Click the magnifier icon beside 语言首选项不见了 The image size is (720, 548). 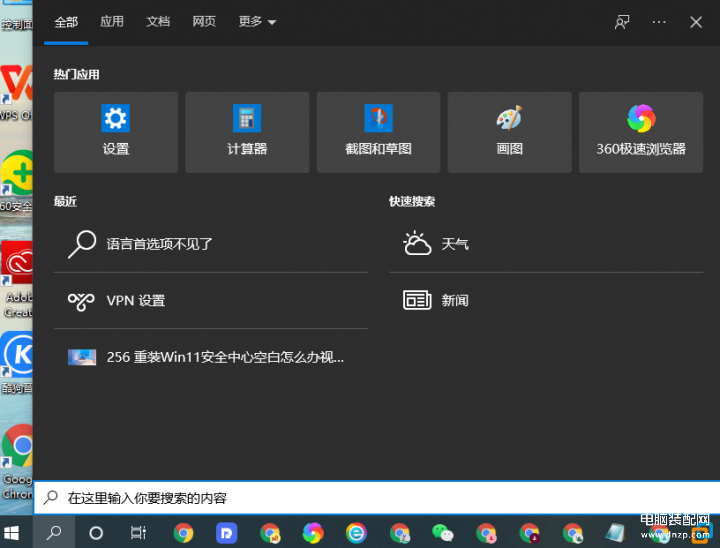tap(82, 244)
